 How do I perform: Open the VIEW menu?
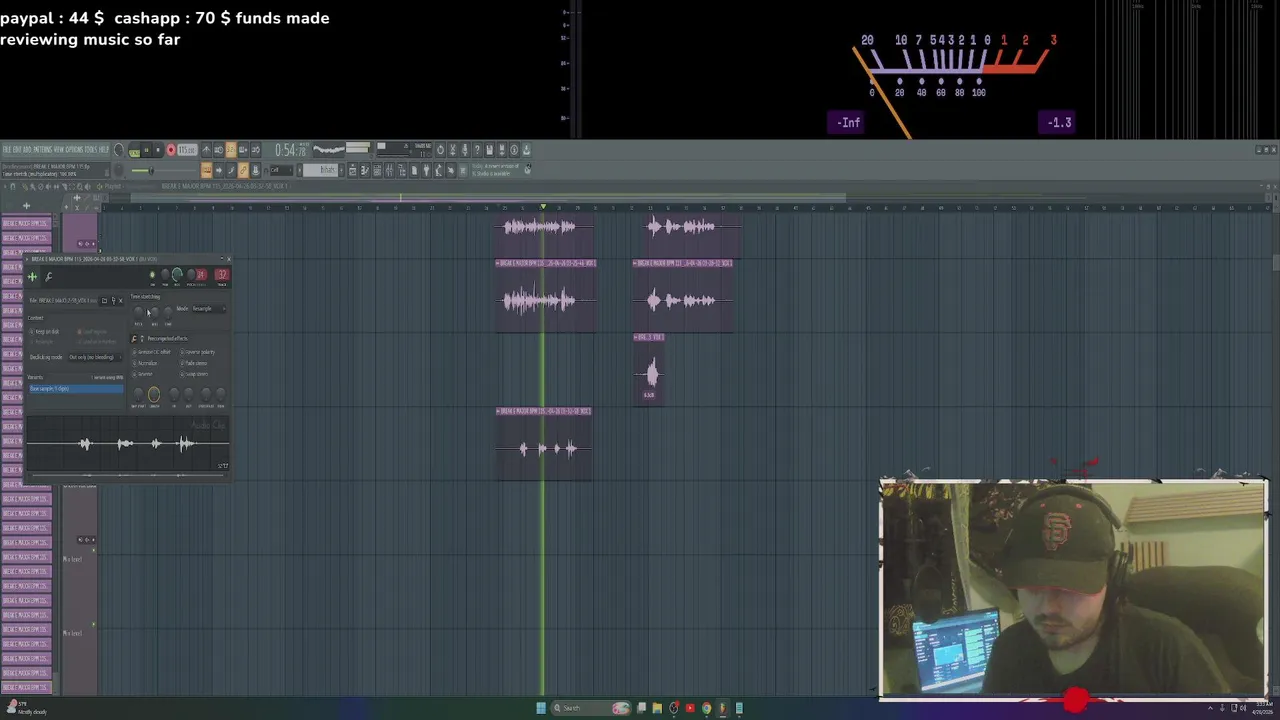(59, 149)
